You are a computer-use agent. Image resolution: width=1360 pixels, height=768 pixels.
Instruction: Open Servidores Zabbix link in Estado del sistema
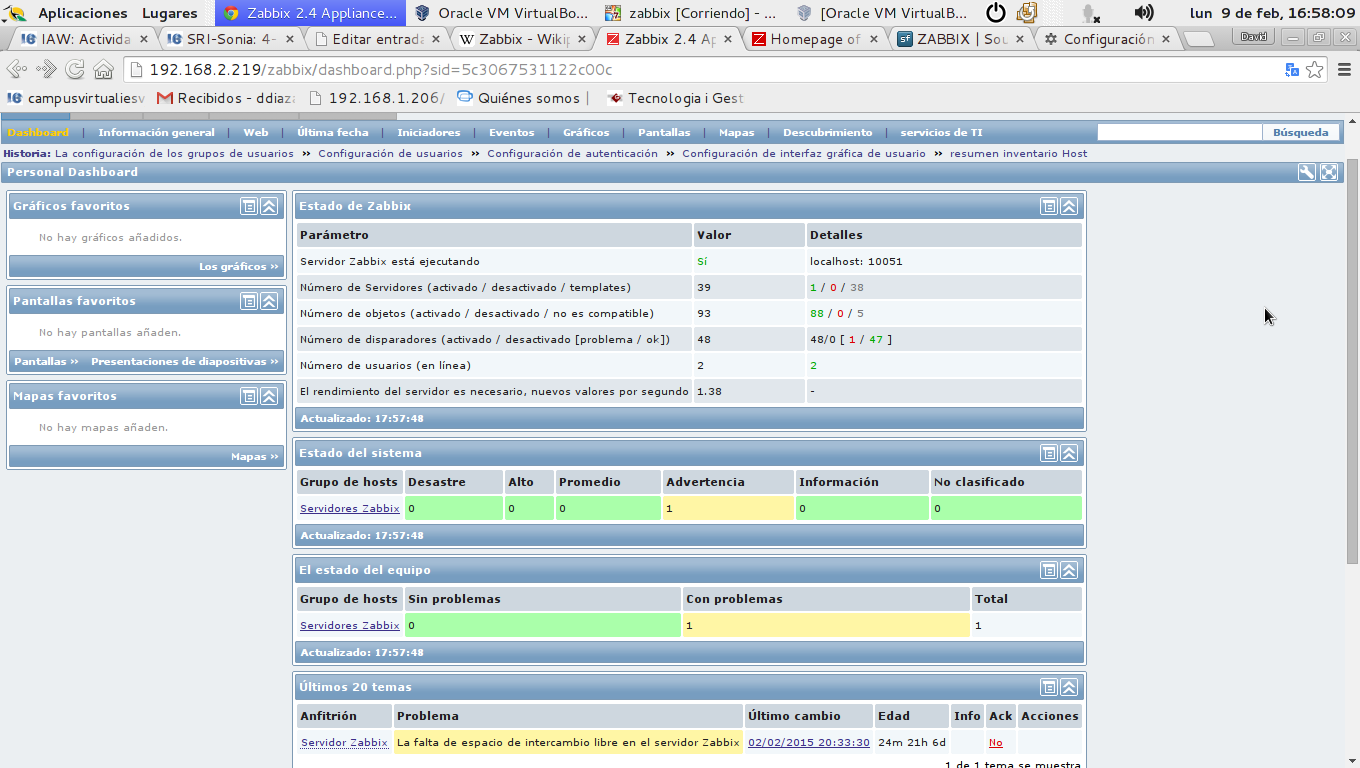click(x=349, y=508)
